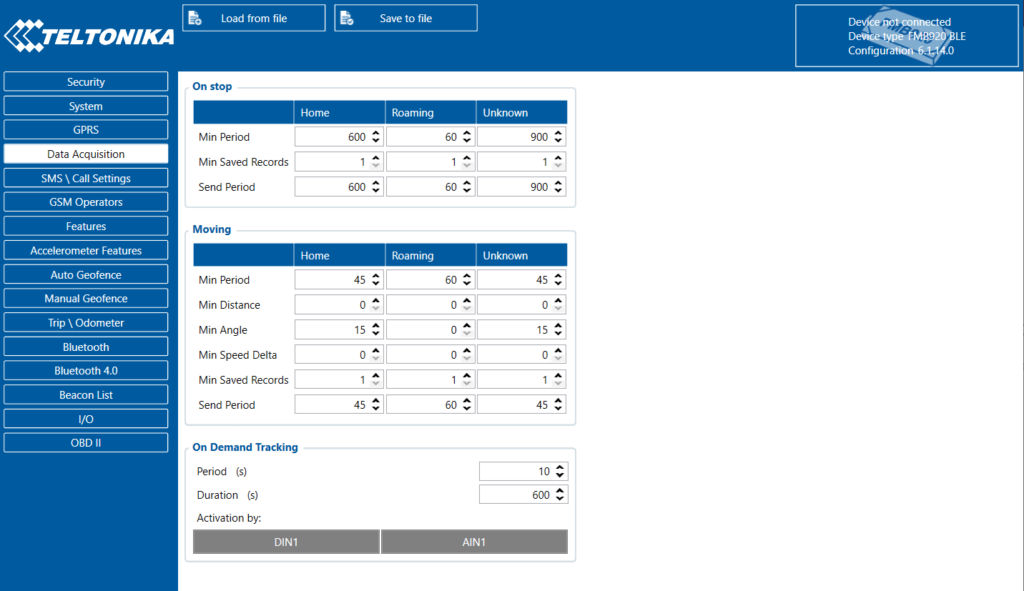Screen dimensions: 1024x591
Task: Click the Teltonika logo
Action: 89,35
